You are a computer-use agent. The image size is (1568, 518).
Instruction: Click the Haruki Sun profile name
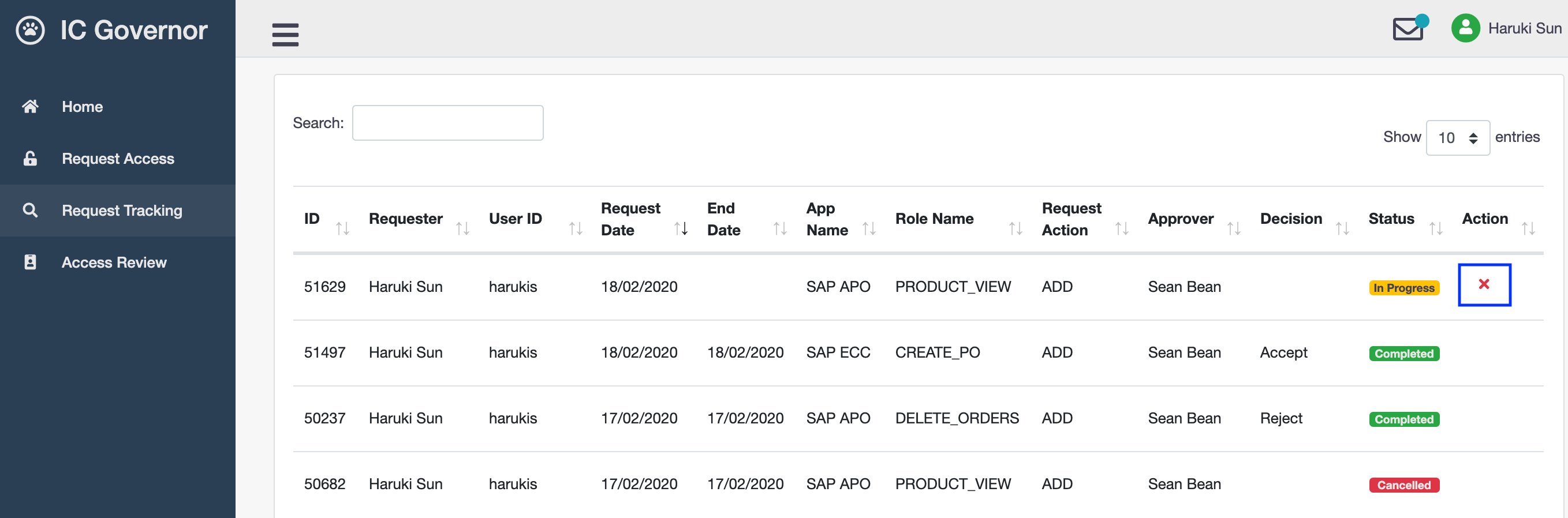[x=1524, y=29]
